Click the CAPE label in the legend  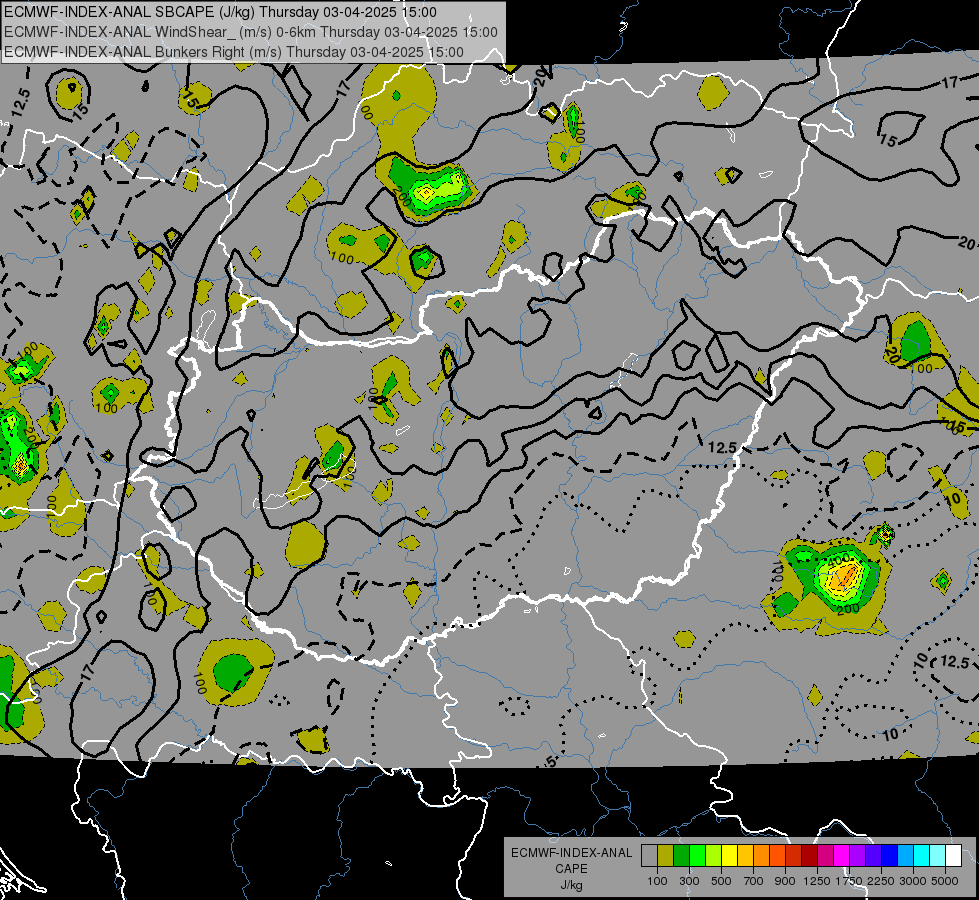tap(571, 869)
